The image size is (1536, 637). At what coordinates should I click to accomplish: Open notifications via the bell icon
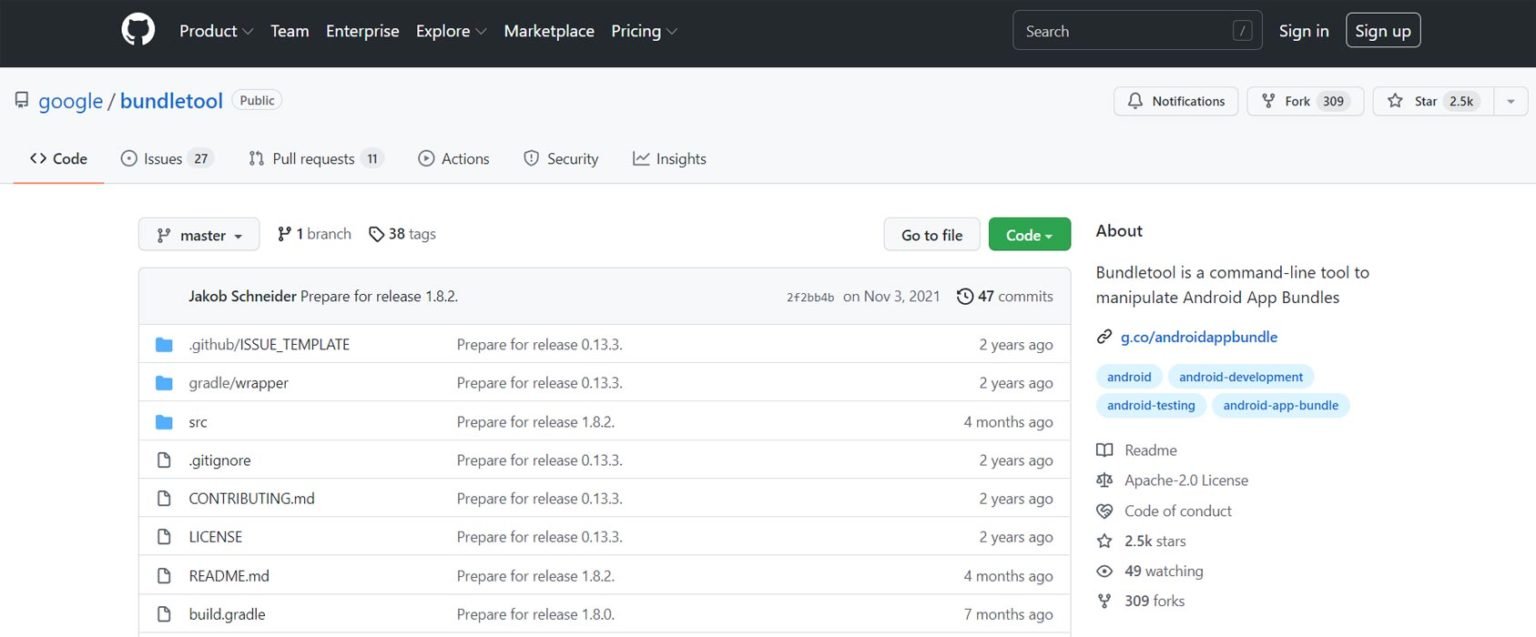click(x=1135, y=101)
